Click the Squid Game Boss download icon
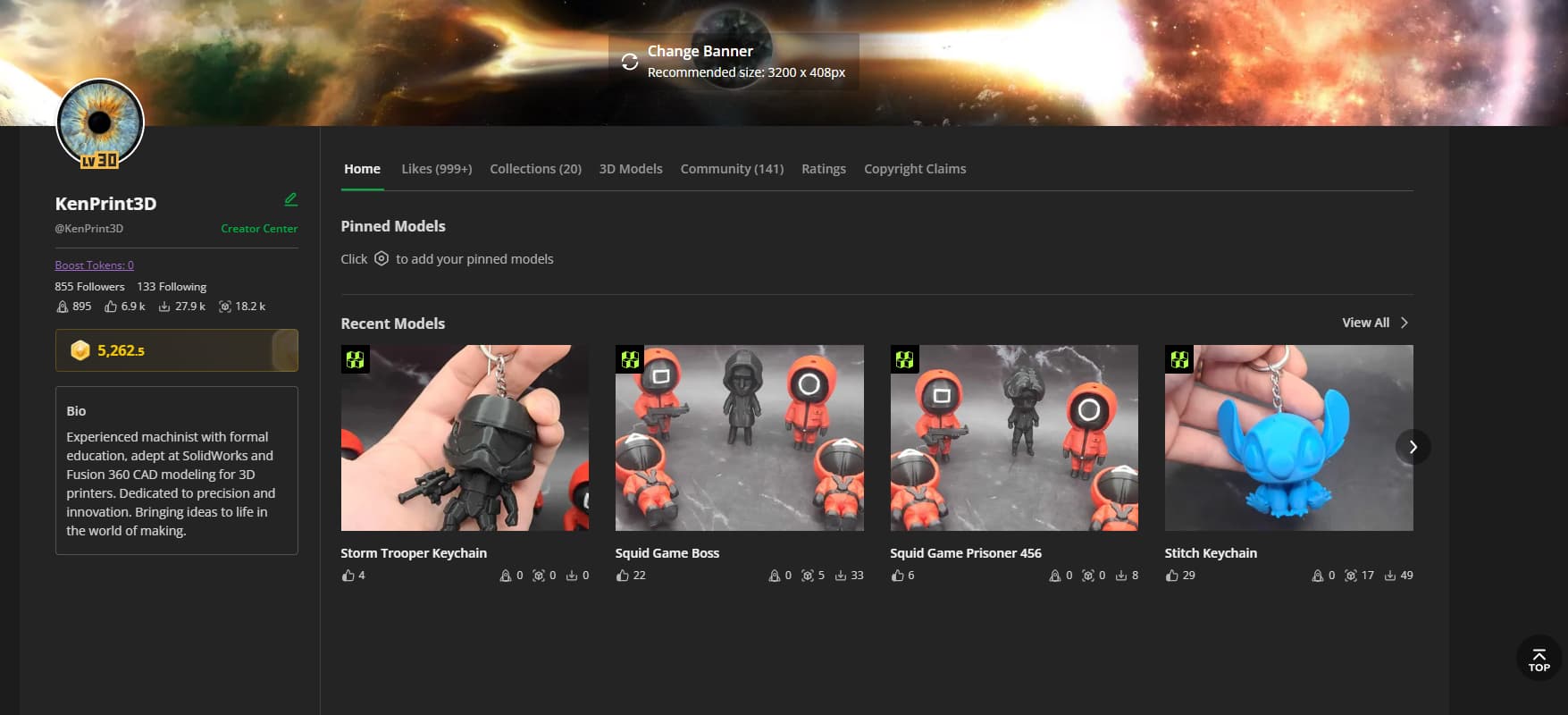This screenshot has height=715, width=1568. coord(841,576)
